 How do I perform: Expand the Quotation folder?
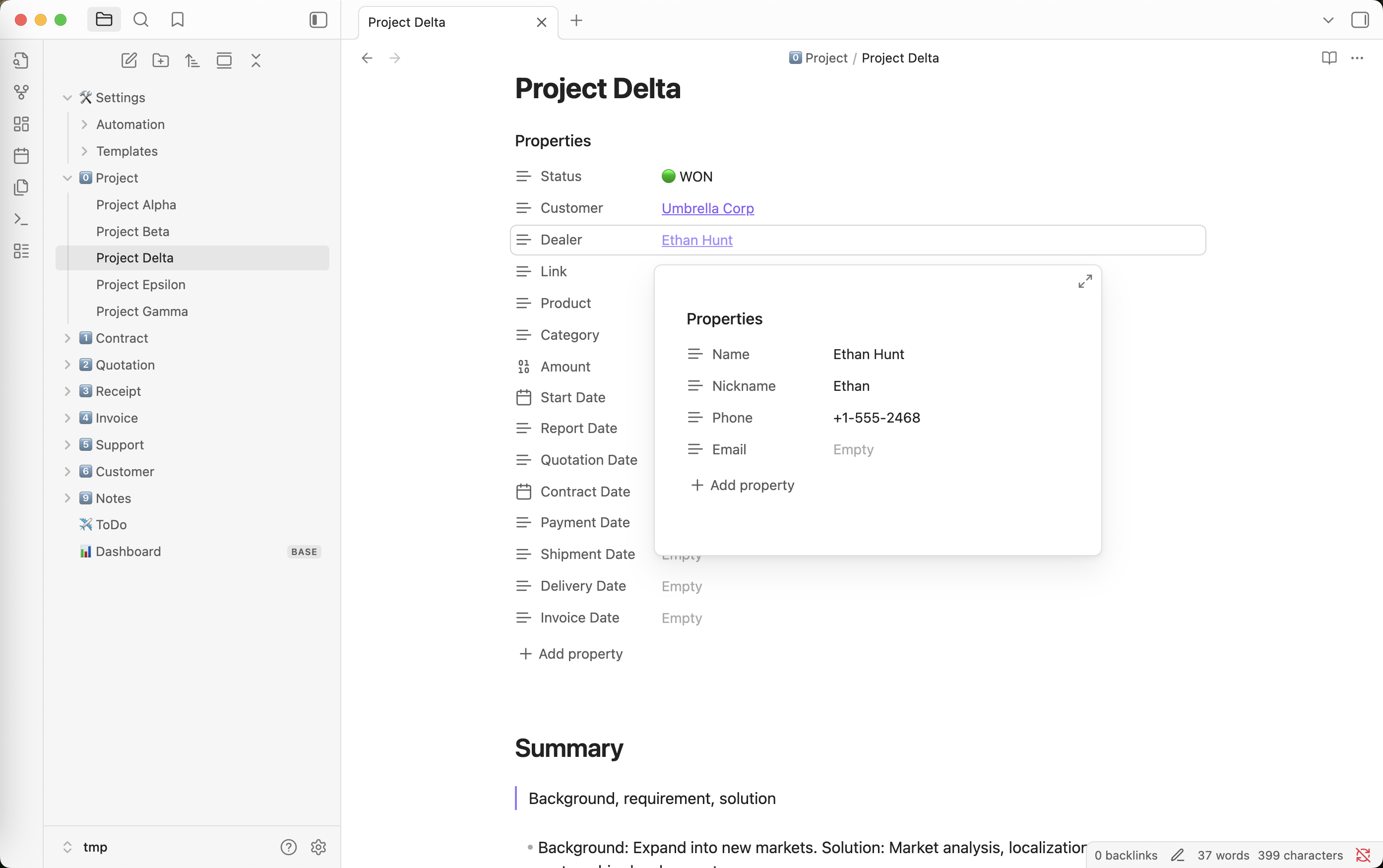point(67,365)
